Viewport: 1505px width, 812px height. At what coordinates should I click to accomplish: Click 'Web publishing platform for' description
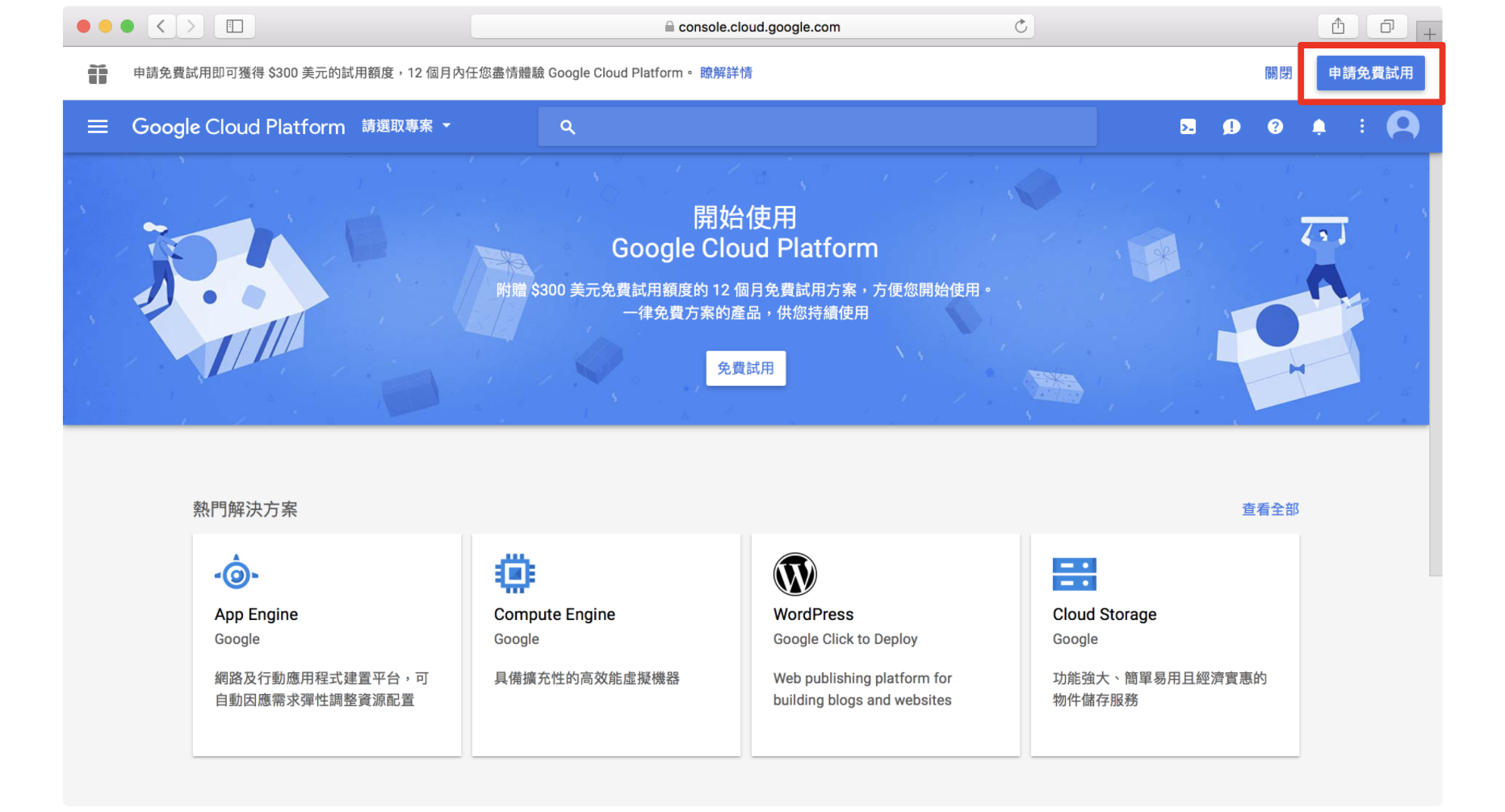[862, 678]
